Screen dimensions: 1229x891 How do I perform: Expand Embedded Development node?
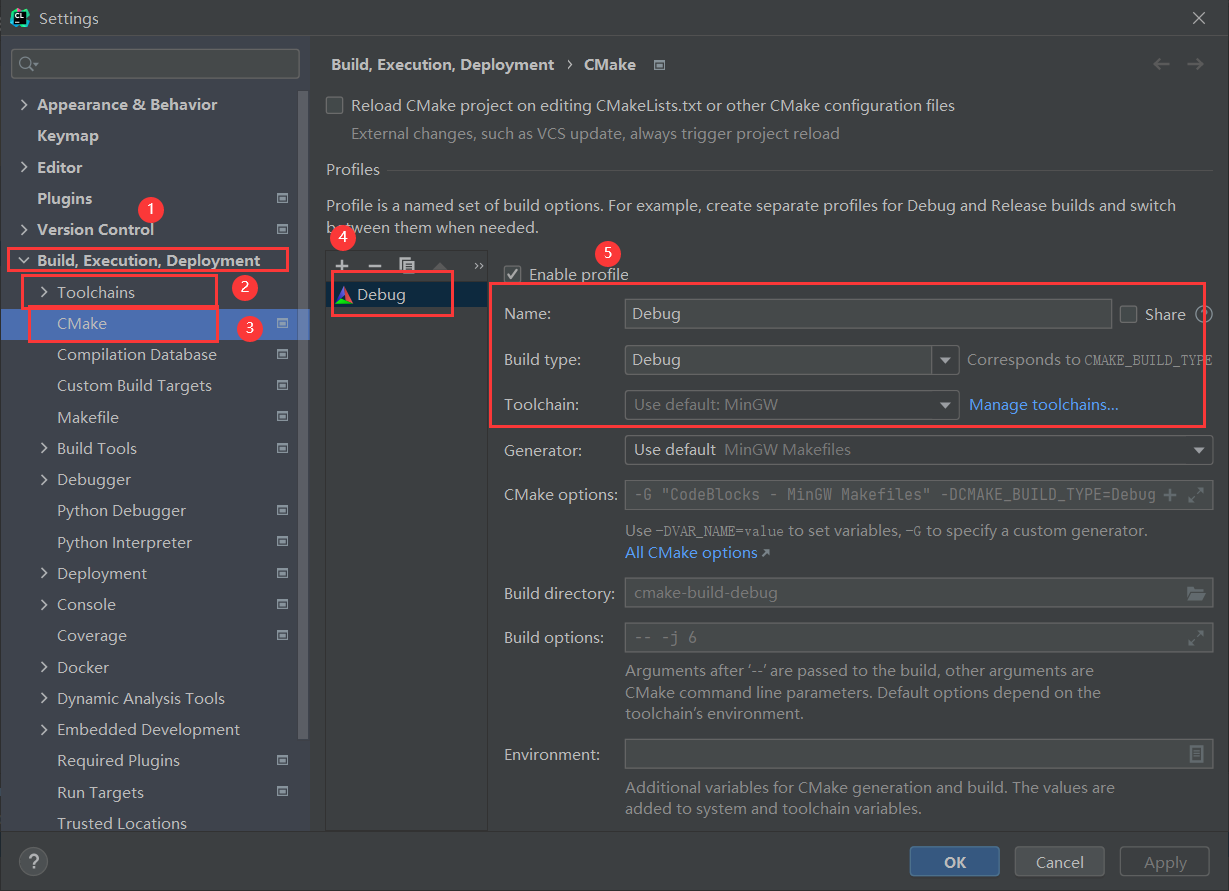[44, 729]
